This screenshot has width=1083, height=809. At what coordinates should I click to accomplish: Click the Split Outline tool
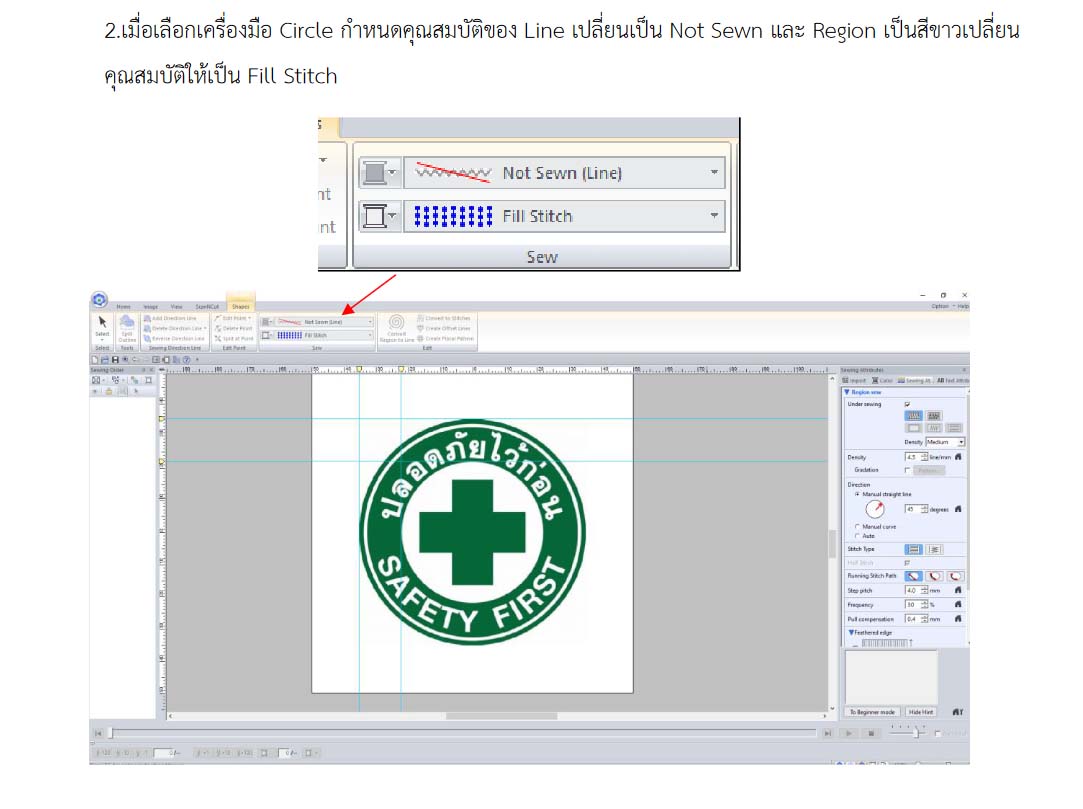(x=127, y=327)
